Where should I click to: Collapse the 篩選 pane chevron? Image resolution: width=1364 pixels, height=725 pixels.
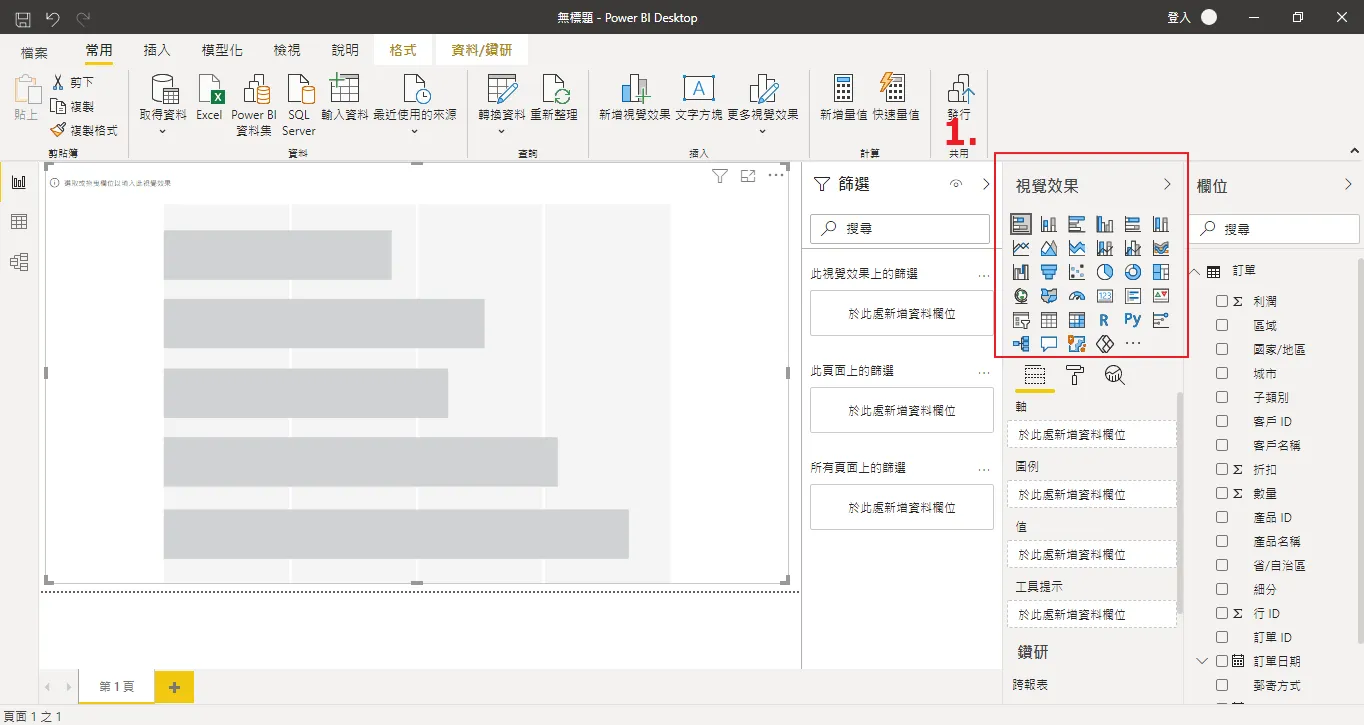tap(986, 184)
